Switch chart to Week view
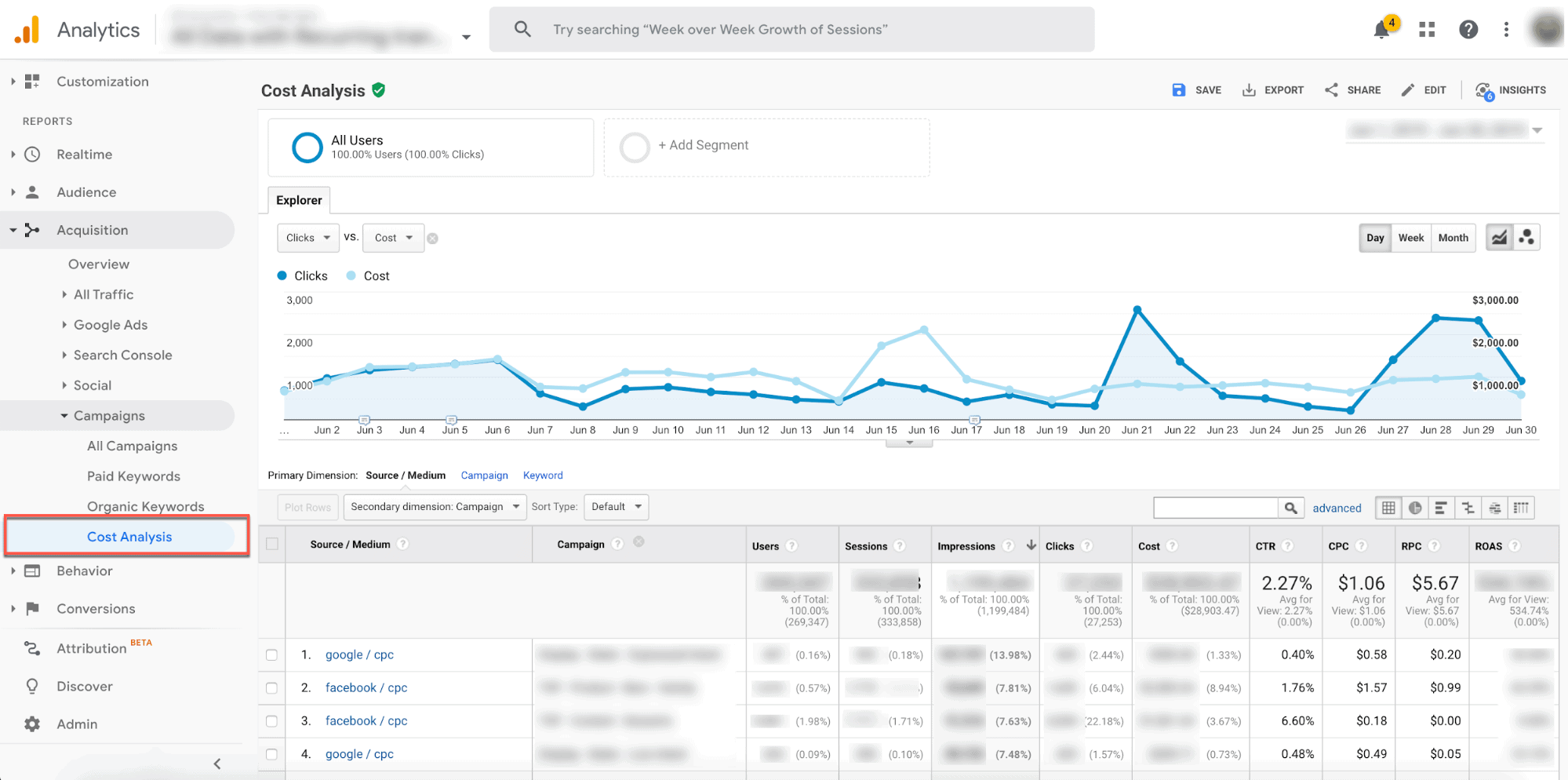Screen dimensions: 1568x780 (1410, 238)
